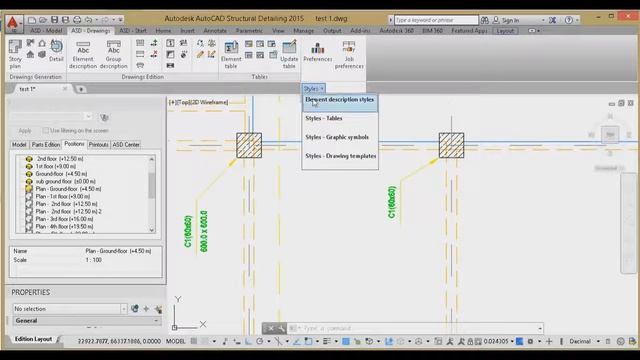The height and width of the screenshot is (360, 640).
Task: Toggle polar tracking on the status bar
Action: click(x=260, y=341)
